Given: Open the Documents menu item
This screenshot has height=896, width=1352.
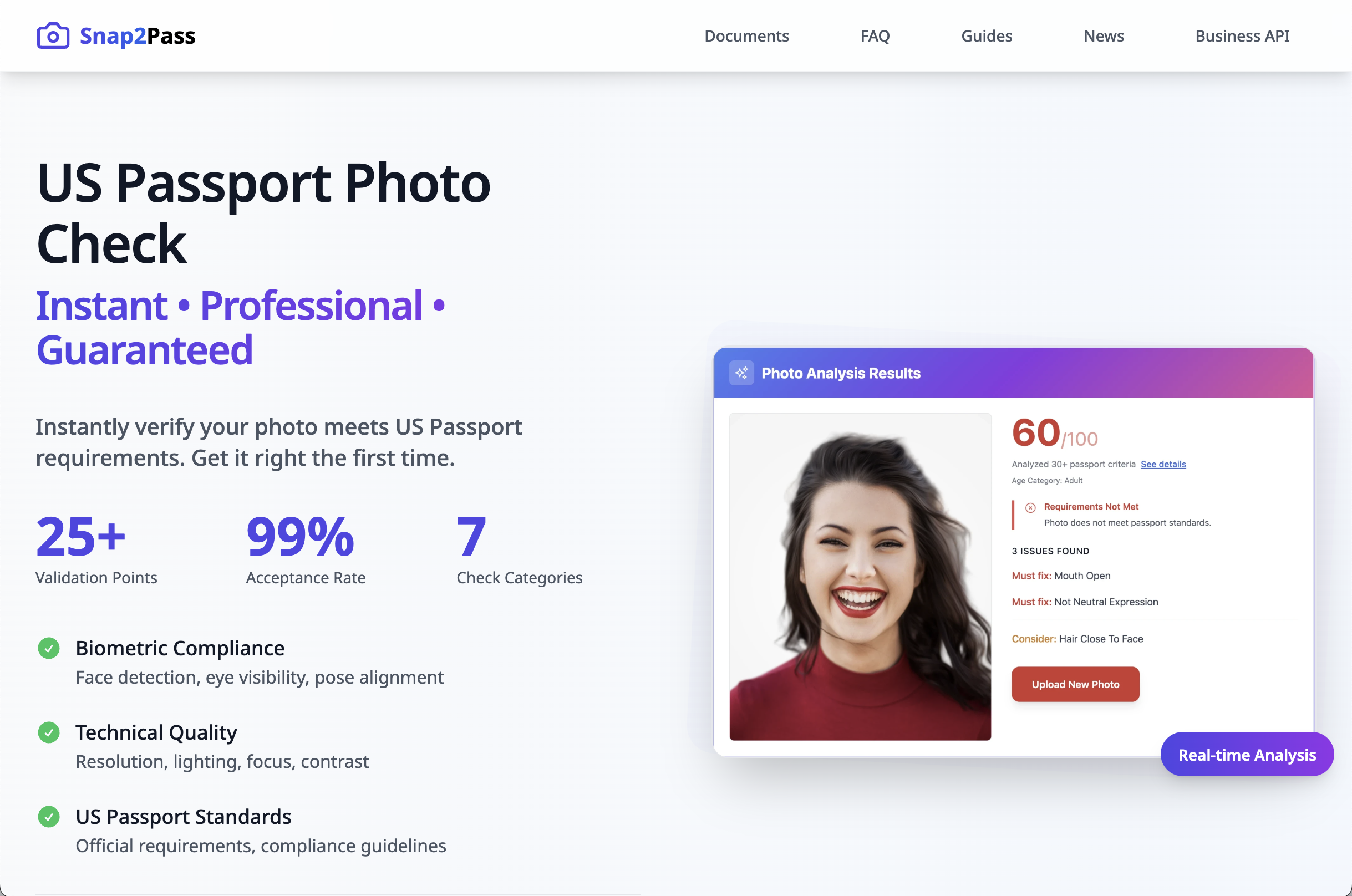Looking at the screenshot, I should pos(746,36).
